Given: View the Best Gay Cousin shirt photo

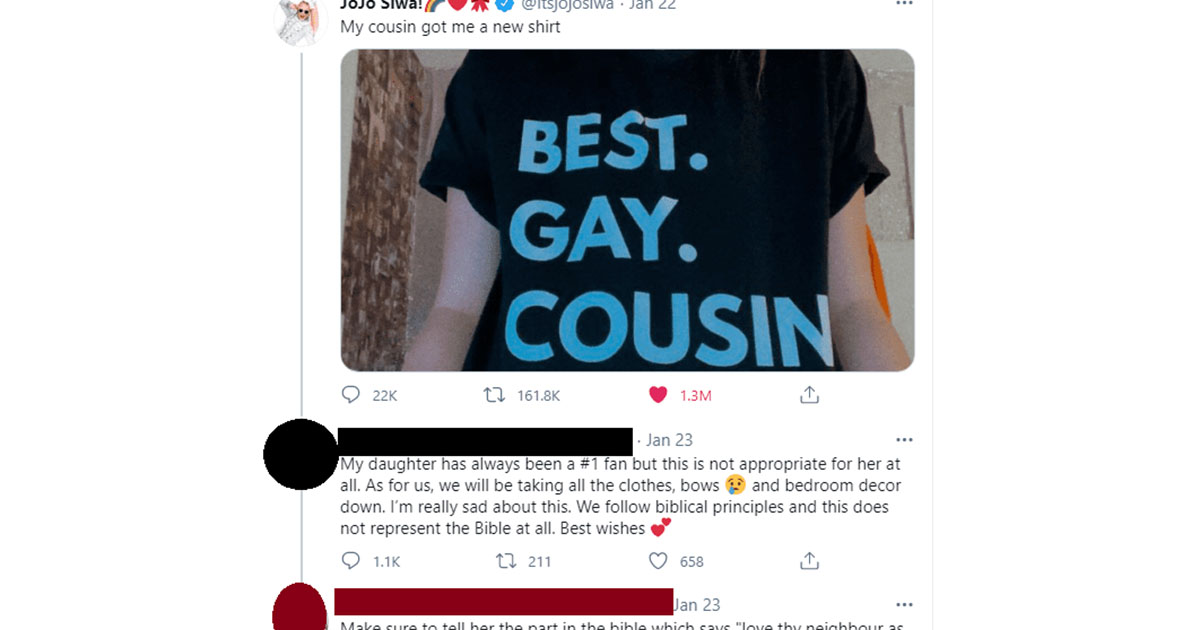Looking at the screenshot, I should coord(627,210).
